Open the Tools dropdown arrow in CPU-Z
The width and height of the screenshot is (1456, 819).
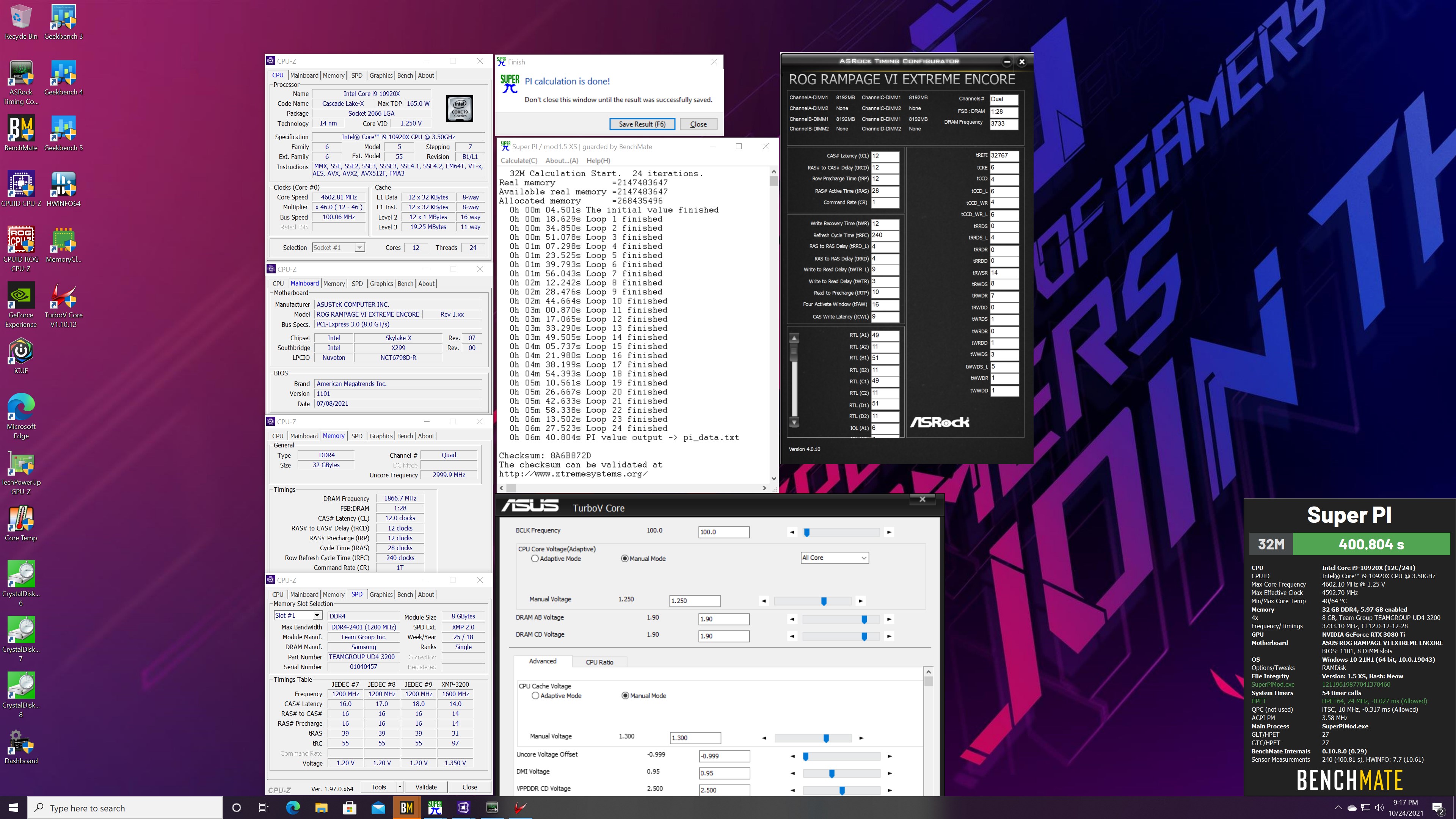(x=400, y=787)
